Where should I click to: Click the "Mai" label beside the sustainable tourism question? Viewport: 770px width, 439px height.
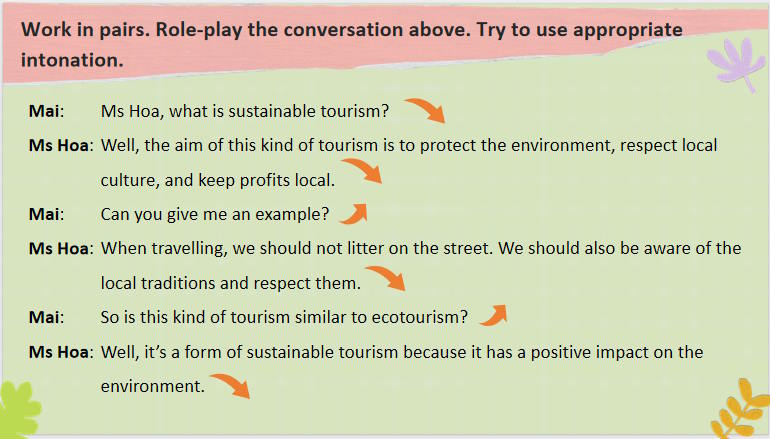(44, 109)
